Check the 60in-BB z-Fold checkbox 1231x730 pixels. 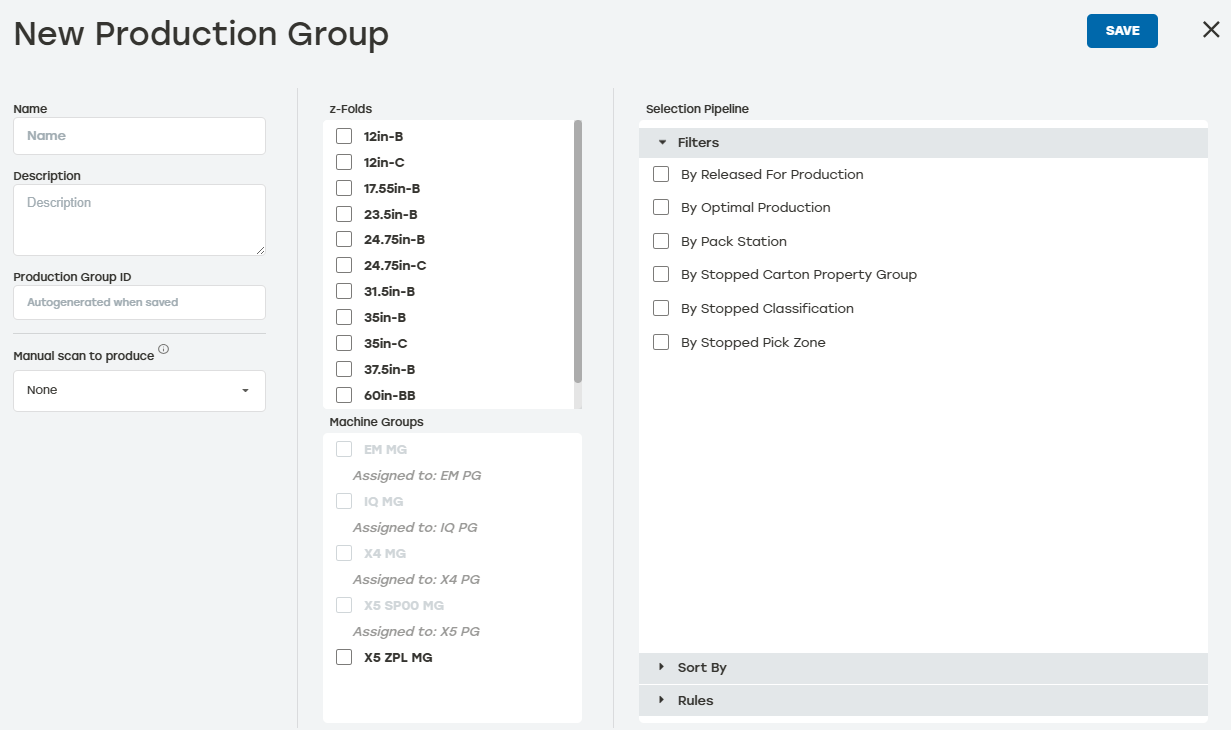click(x=344, y=395)
